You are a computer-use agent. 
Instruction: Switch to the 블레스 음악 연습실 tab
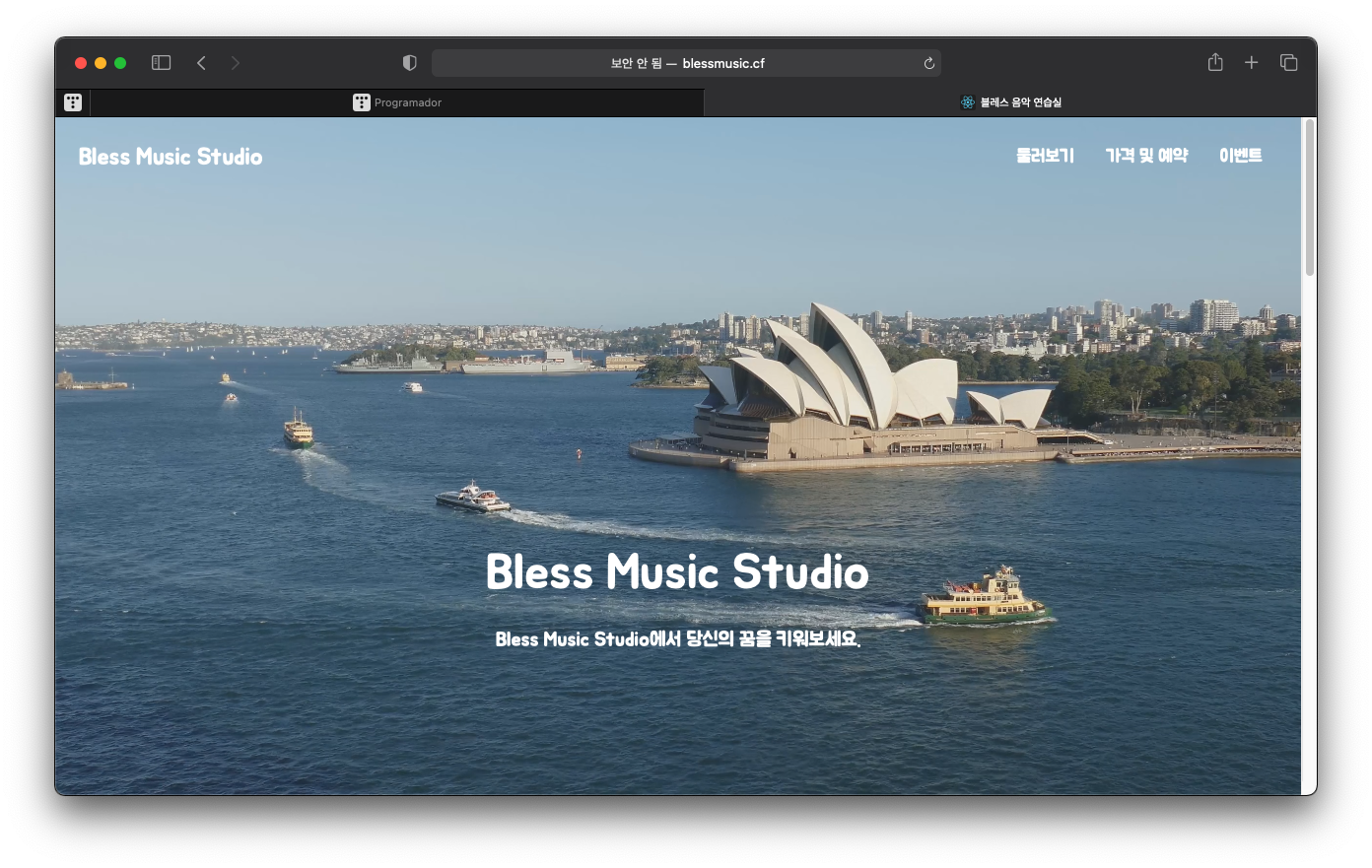point(1011,102)
